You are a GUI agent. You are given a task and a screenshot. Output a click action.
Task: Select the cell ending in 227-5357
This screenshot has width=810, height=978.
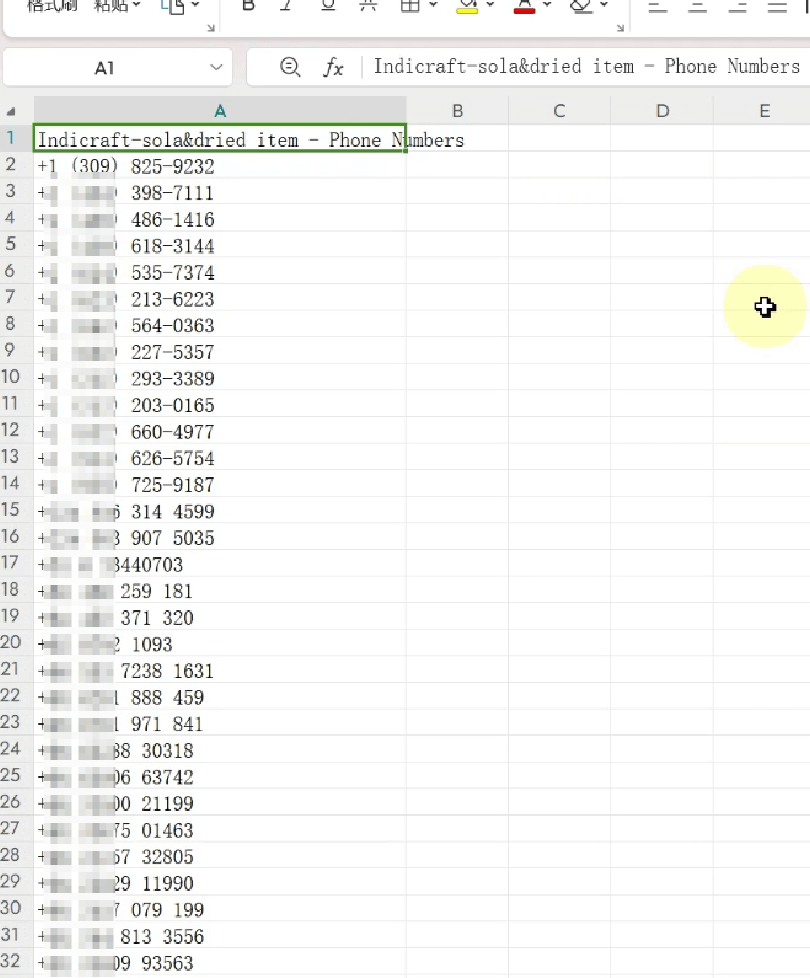click(219, 352)
